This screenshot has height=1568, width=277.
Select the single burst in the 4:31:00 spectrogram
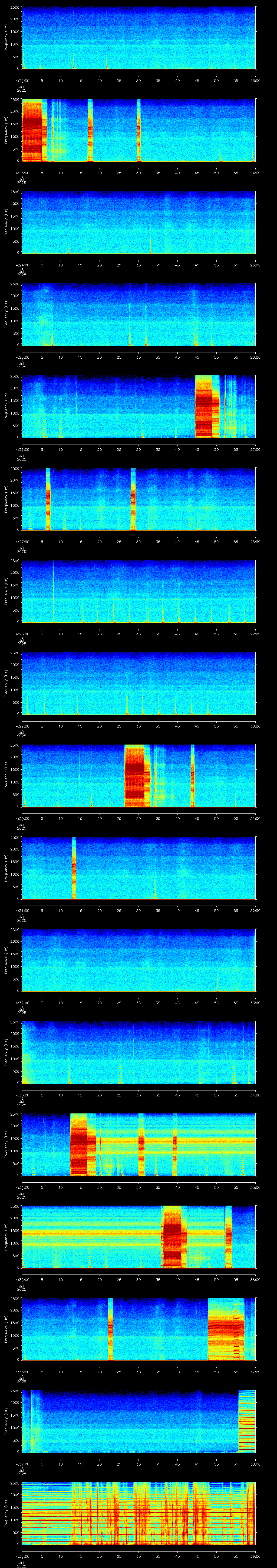coord(74,868)
